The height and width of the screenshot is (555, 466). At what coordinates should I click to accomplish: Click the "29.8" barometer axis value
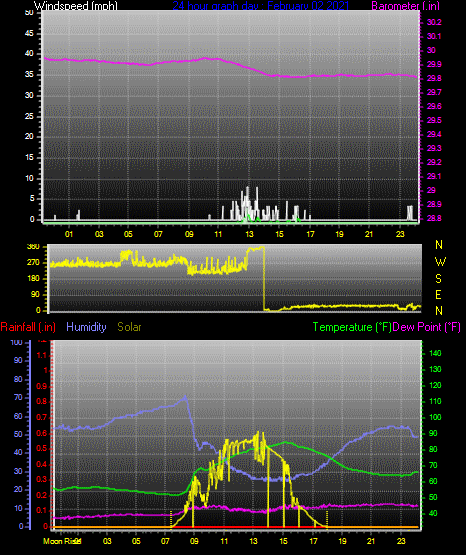tap(434, 79)
